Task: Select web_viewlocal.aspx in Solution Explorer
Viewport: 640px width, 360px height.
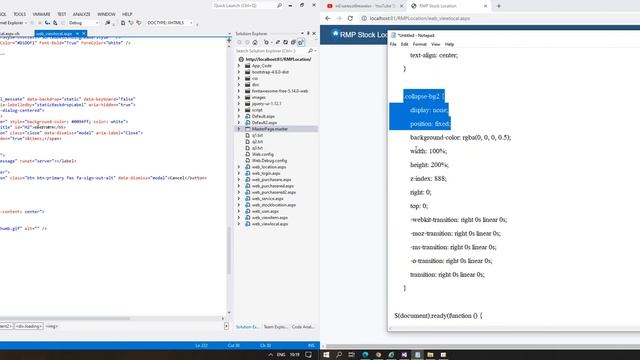Action: (x=269, y=224)
